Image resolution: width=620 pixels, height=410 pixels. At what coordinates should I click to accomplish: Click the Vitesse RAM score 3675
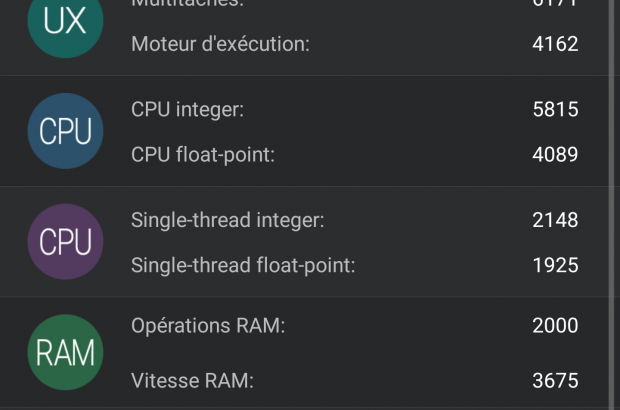(x=555, y=380)
